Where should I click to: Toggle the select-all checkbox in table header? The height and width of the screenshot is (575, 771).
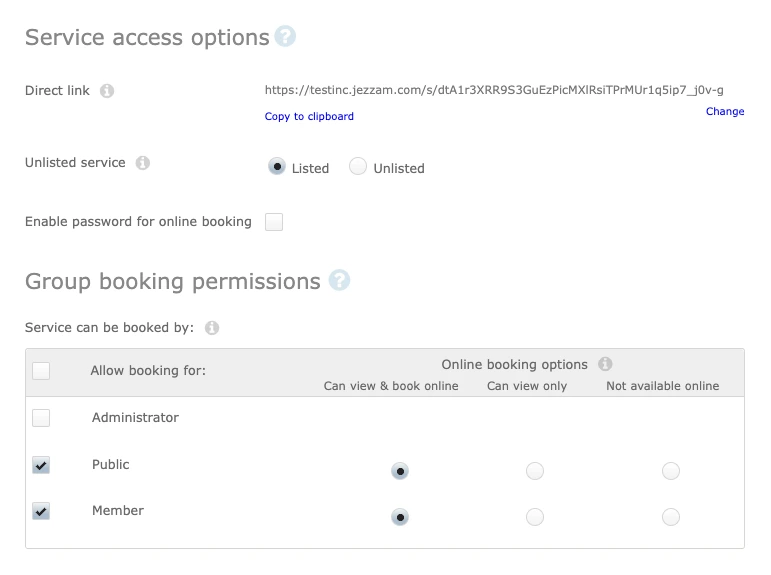point(41,371)
